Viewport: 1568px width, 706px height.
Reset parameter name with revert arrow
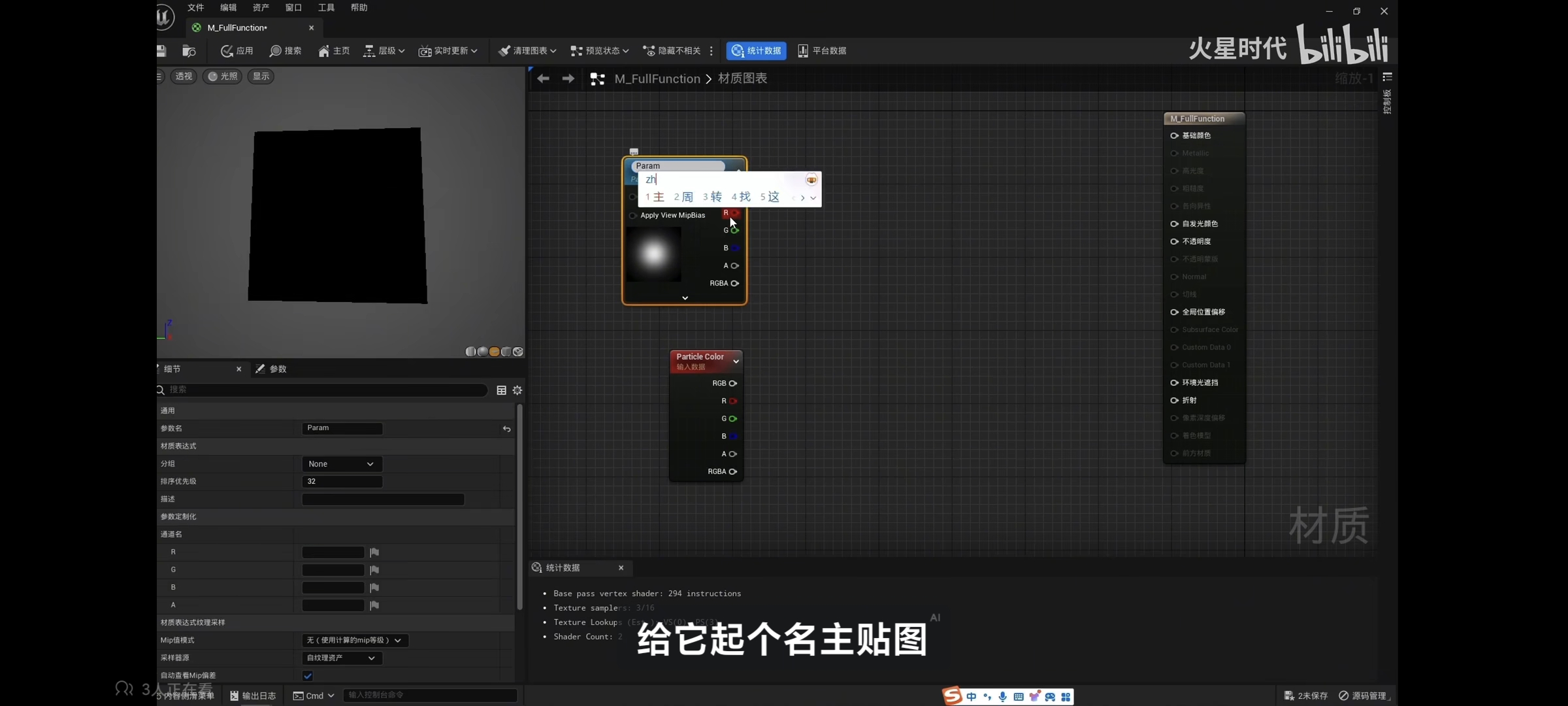(506, 429)
